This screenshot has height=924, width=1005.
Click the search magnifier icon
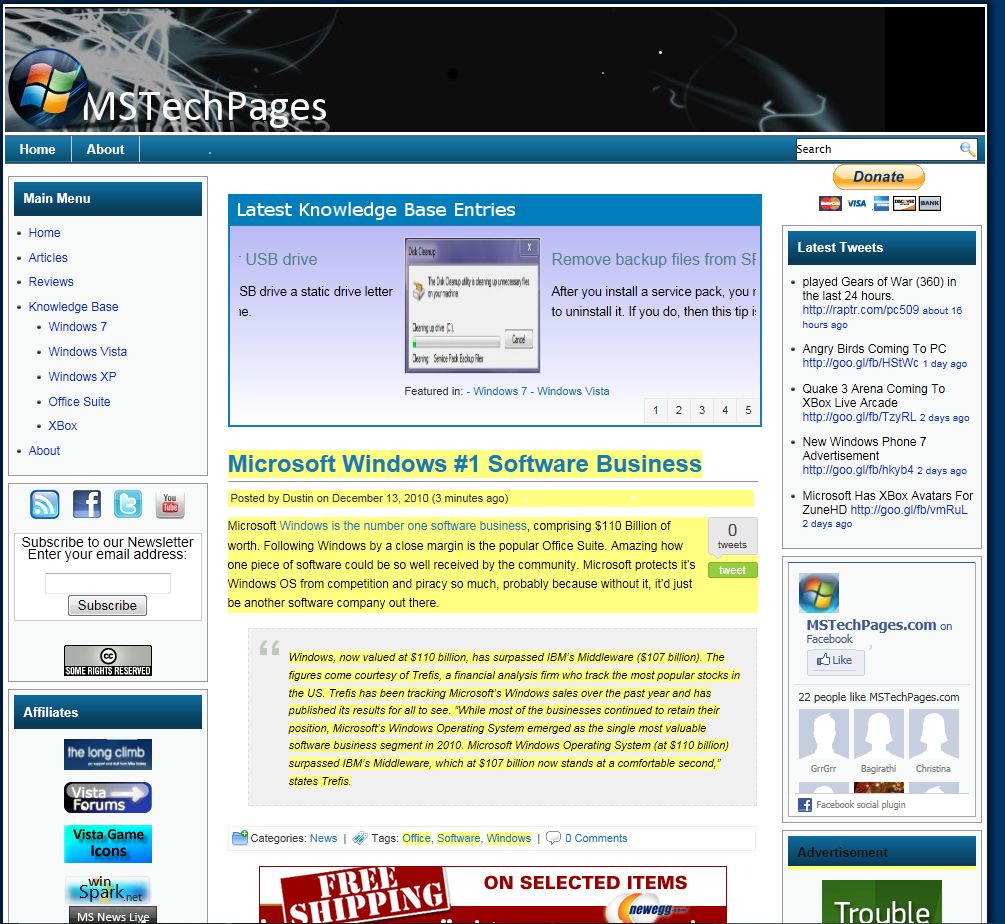click(967, 149)
